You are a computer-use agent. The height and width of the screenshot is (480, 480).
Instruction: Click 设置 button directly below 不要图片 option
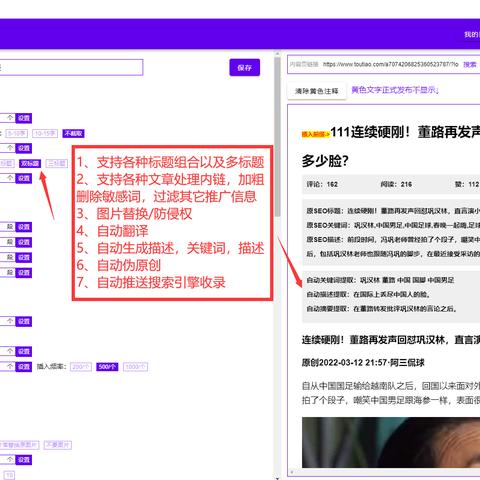coord(24,460)
